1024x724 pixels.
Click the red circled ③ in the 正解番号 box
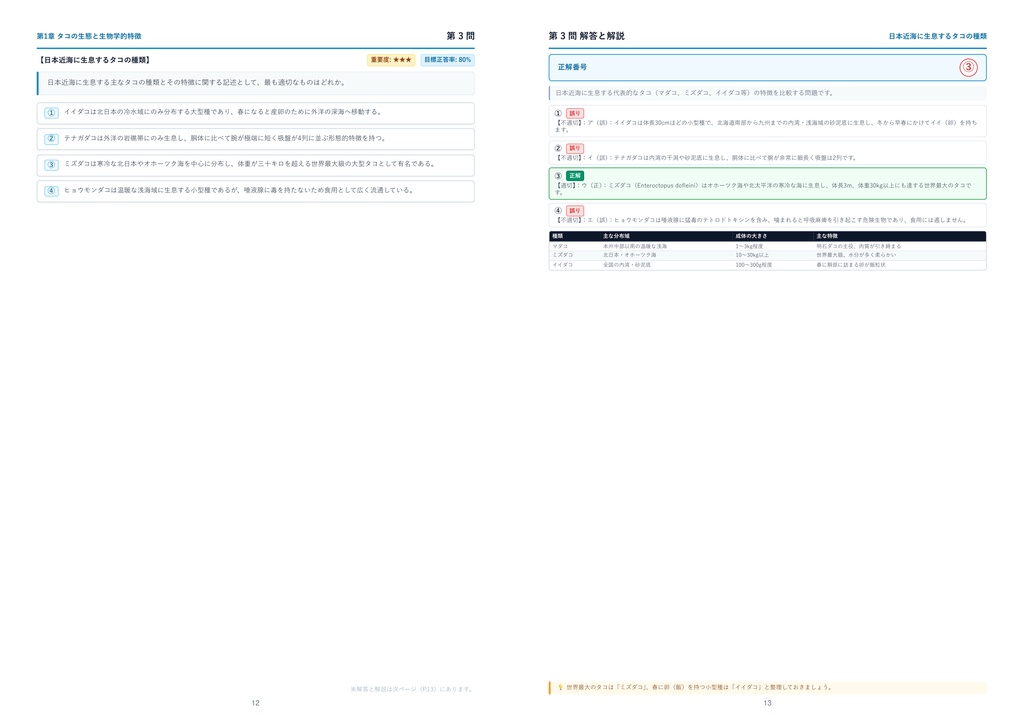968,67
